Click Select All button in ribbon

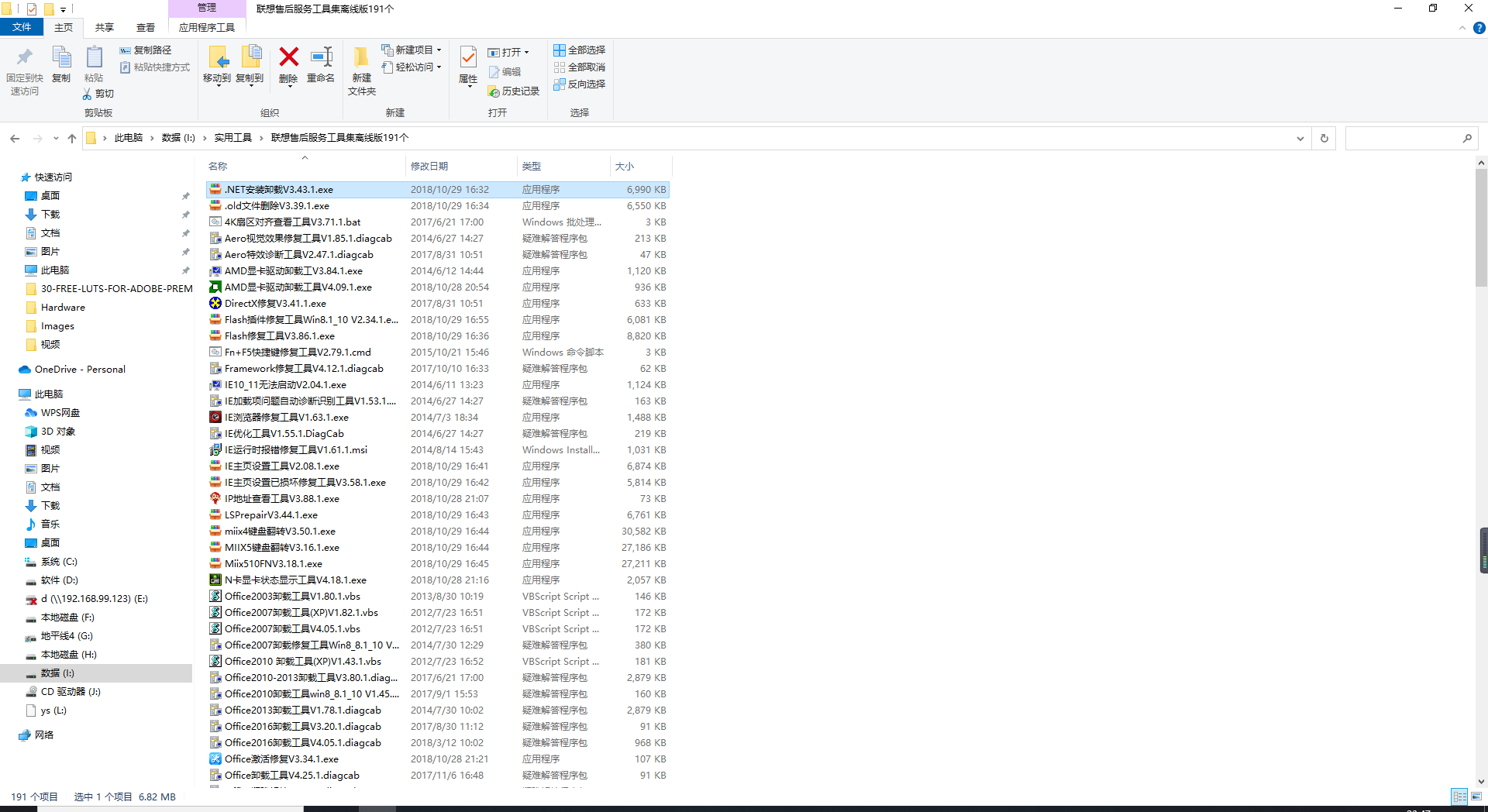(x=580, y=50)
